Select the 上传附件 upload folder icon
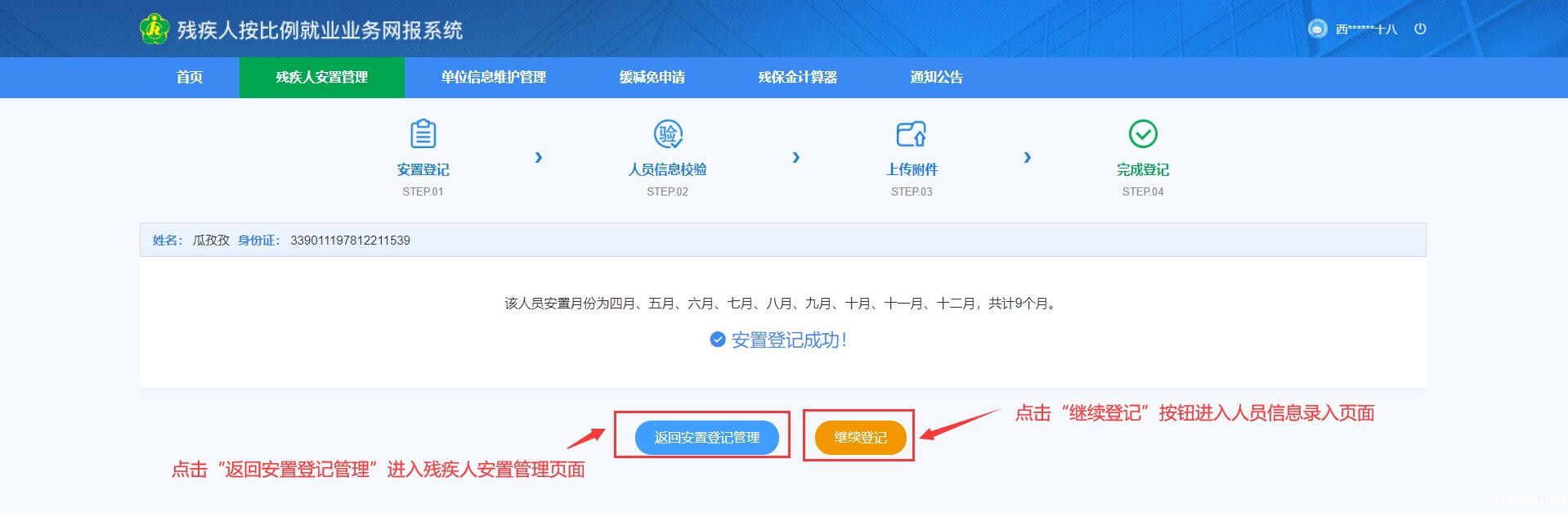1568x513 pixels. click(x=912, y=133)
